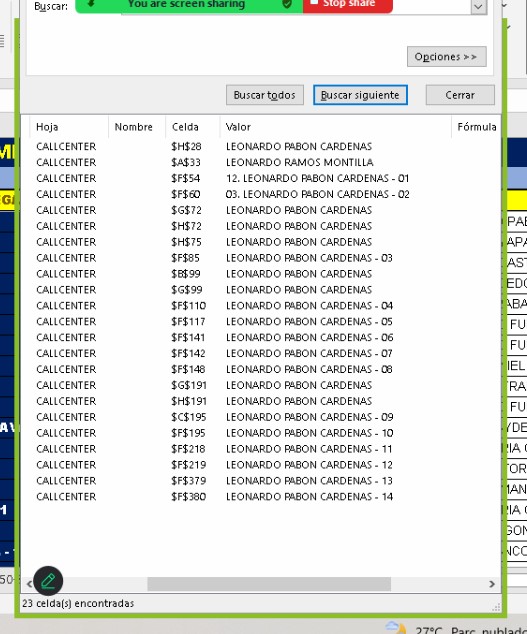Image resolution: width=527 pixels, height=634 pixels.
Task: Click the screen sharing shield icon
Action: tap(287, 4)
